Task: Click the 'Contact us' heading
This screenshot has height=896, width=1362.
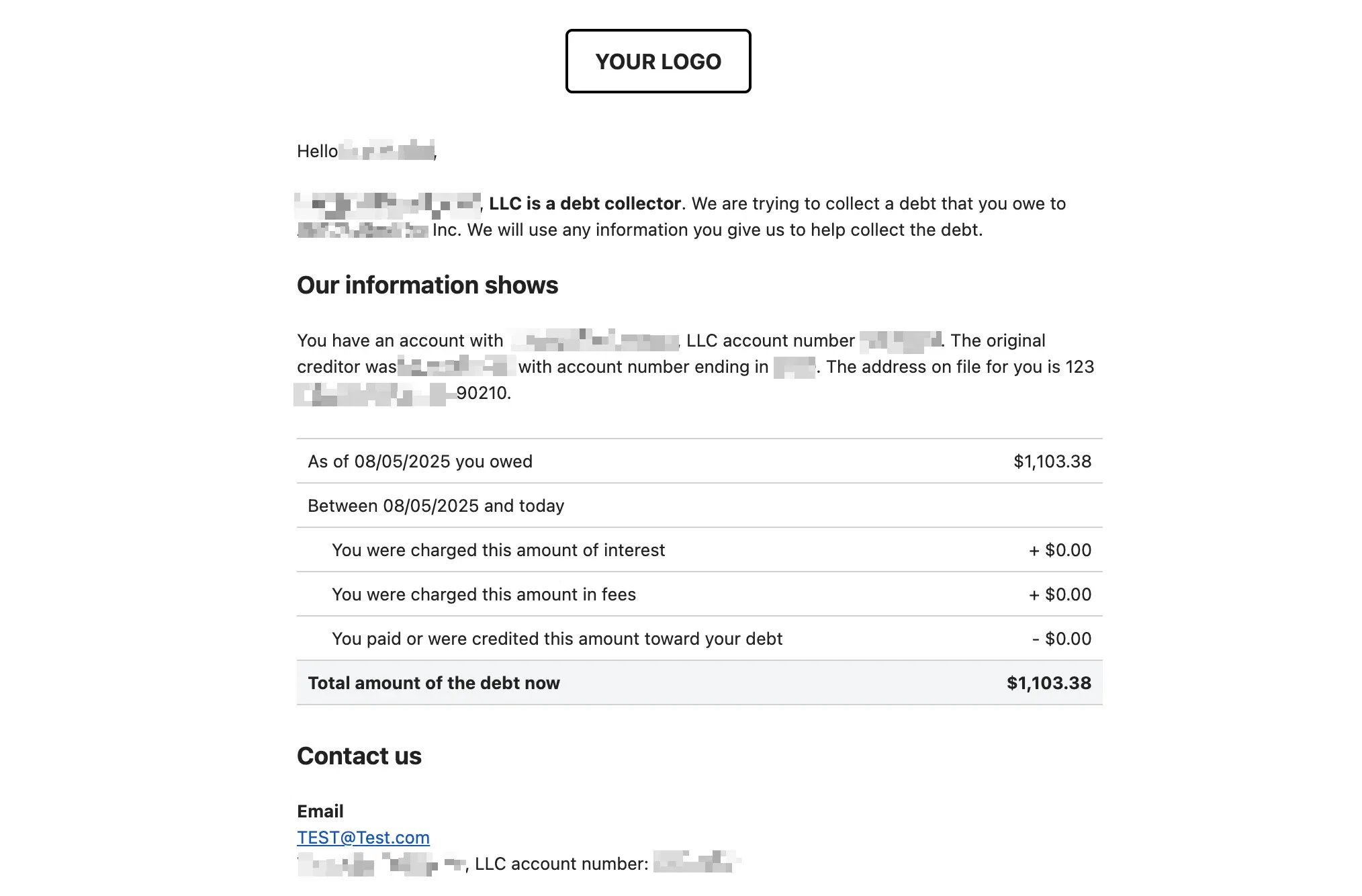Action: (x=359, y=756)
